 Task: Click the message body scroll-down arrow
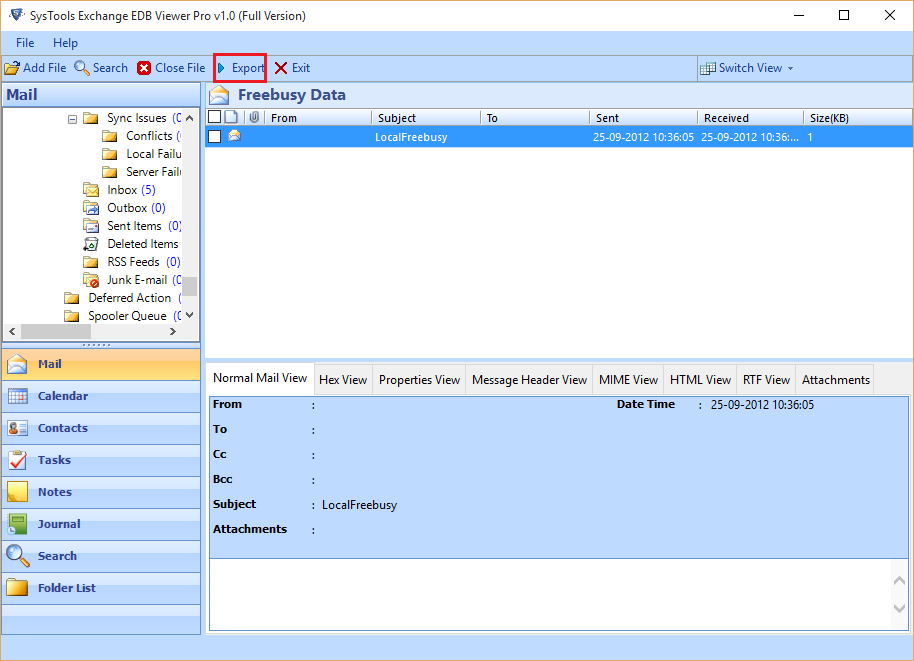[x=899, y=609]
